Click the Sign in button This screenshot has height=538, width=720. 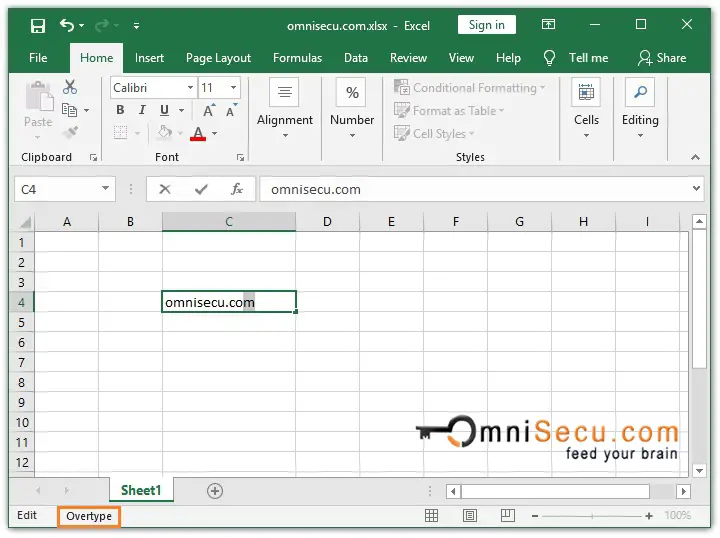[486, 25]
